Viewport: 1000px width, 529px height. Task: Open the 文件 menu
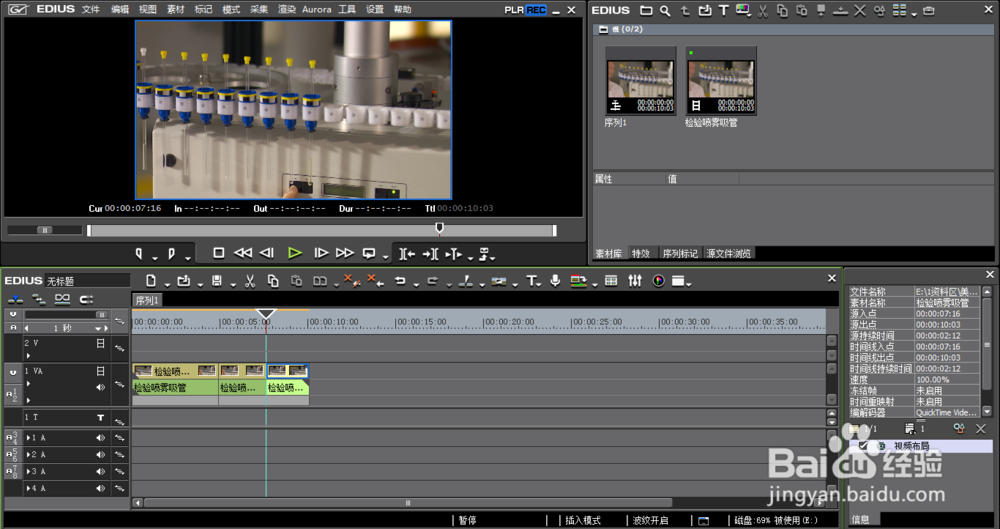pyautogui.click(x=91, y=10)
